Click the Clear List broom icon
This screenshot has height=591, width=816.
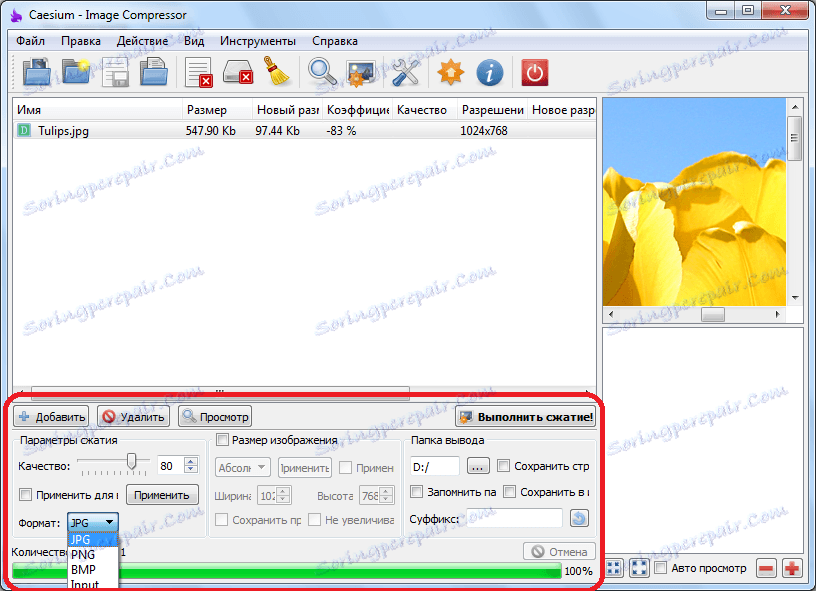click(276, 72)
